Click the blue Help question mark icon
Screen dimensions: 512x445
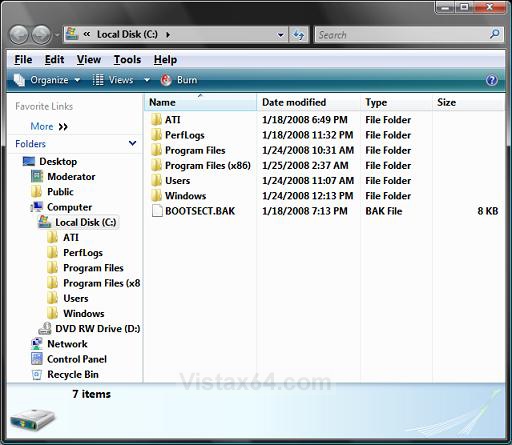(492, 80)
